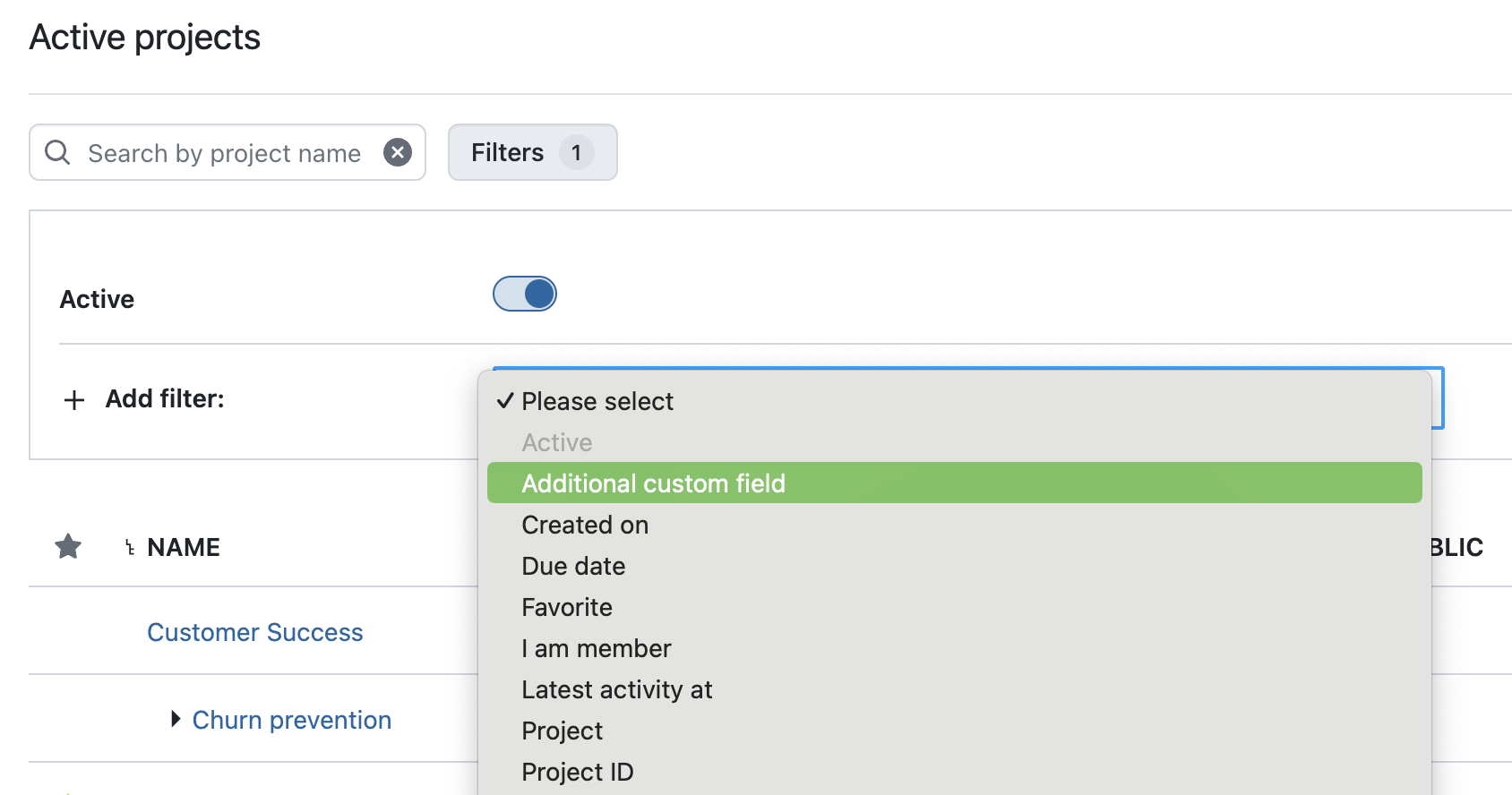Select 'Due date' from the filter dropdown

573,566
